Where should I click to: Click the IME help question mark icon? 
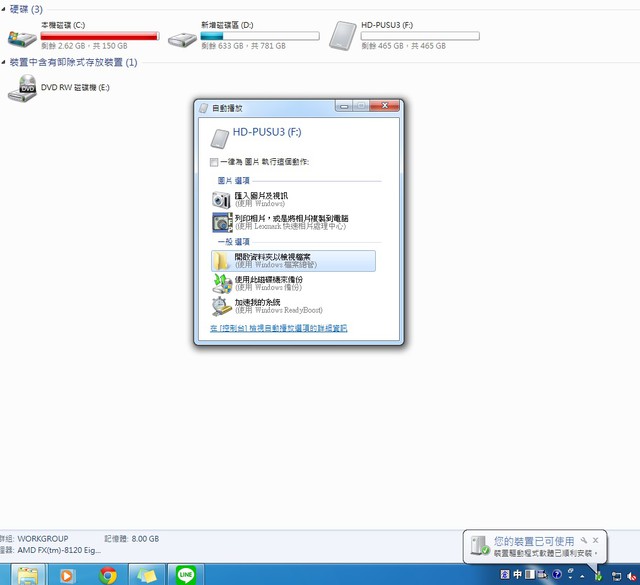pos(557,574)
